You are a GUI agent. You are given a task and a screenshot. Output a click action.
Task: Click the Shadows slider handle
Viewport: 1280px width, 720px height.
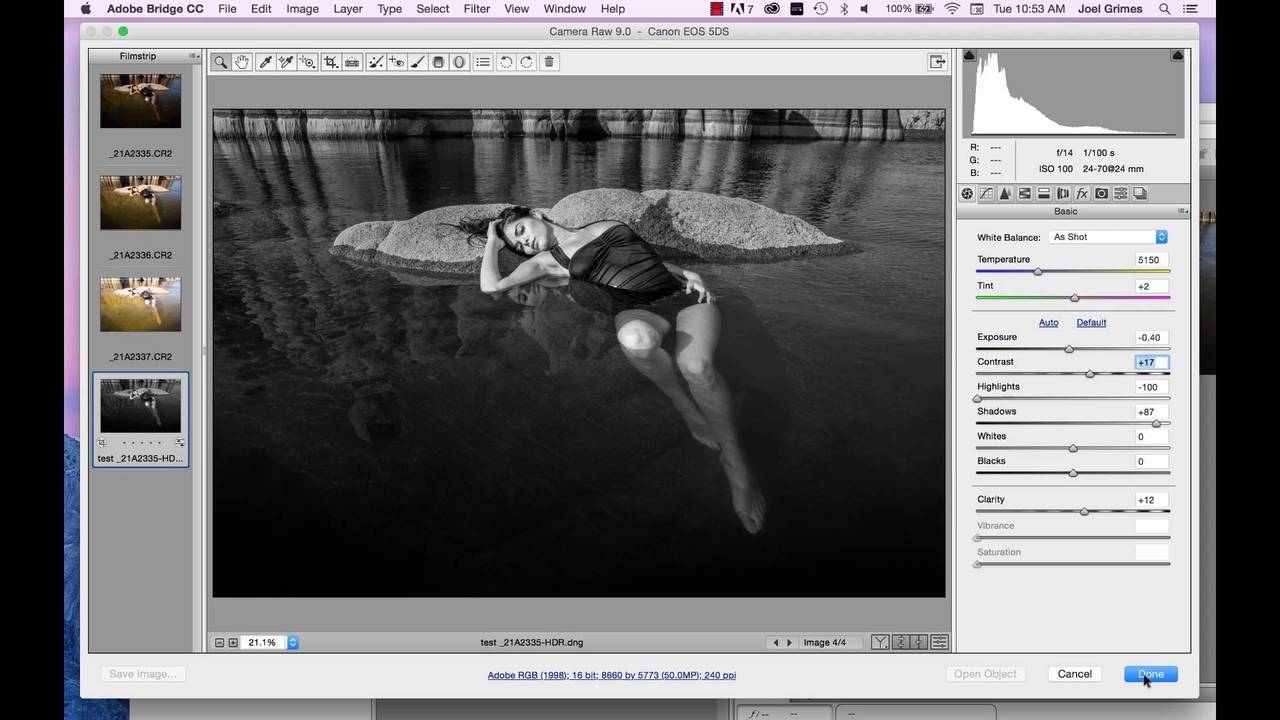pyautogui.click(x=1156, y=424)
